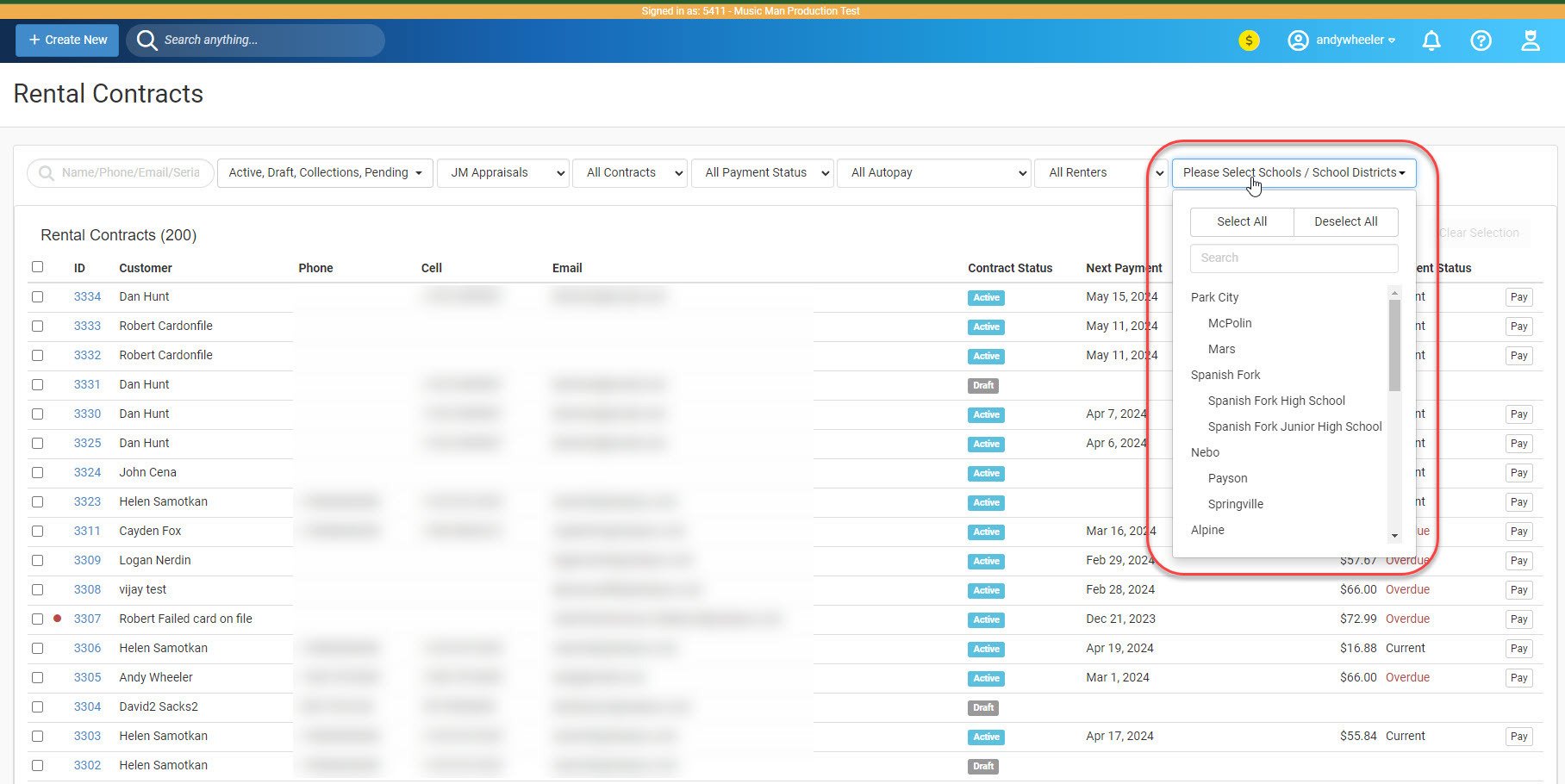
Task: Click the scroll up arrow in schools list
Action: point(1394,294)
